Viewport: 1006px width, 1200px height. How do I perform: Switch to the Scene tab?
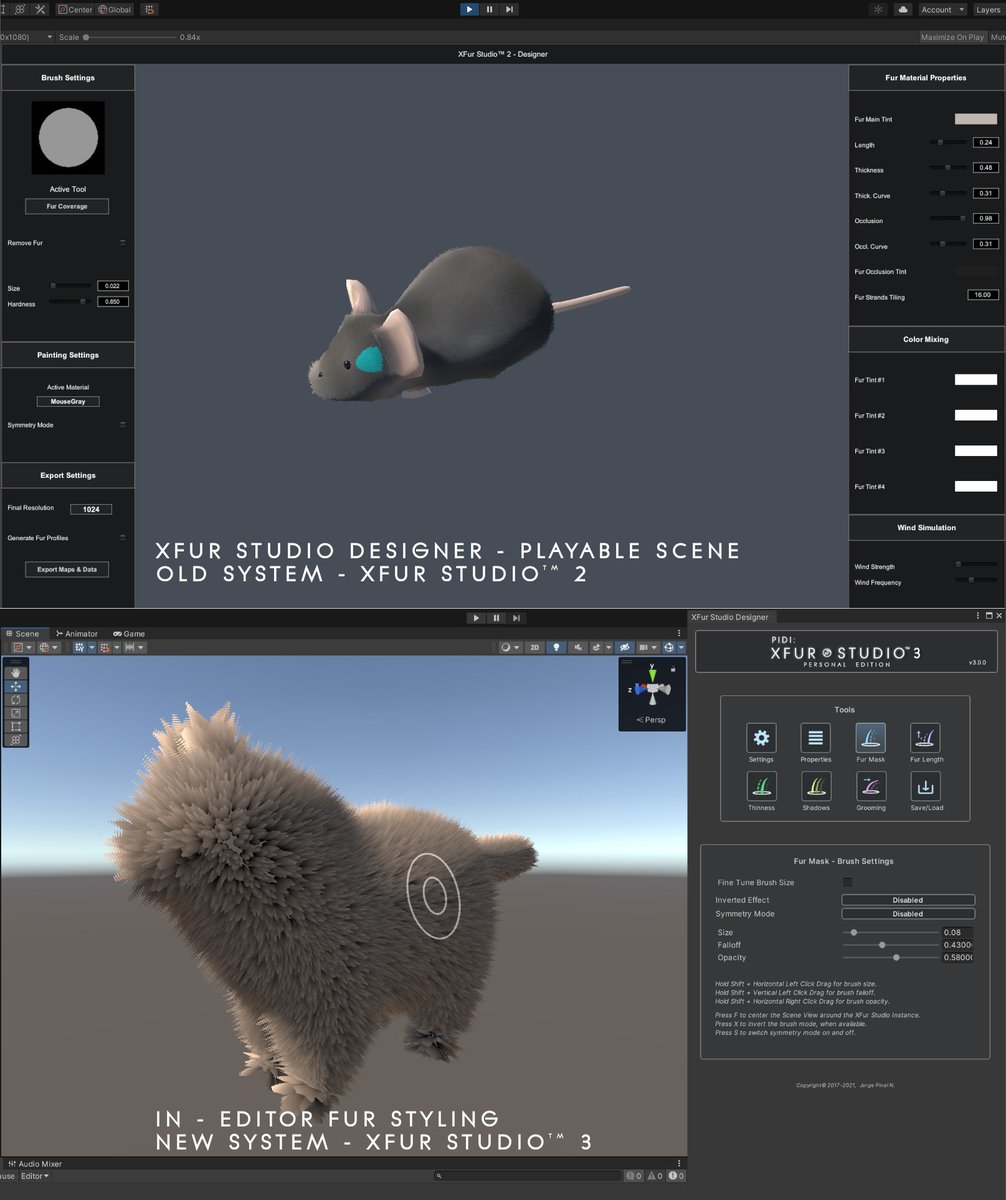tap(23, 633)
